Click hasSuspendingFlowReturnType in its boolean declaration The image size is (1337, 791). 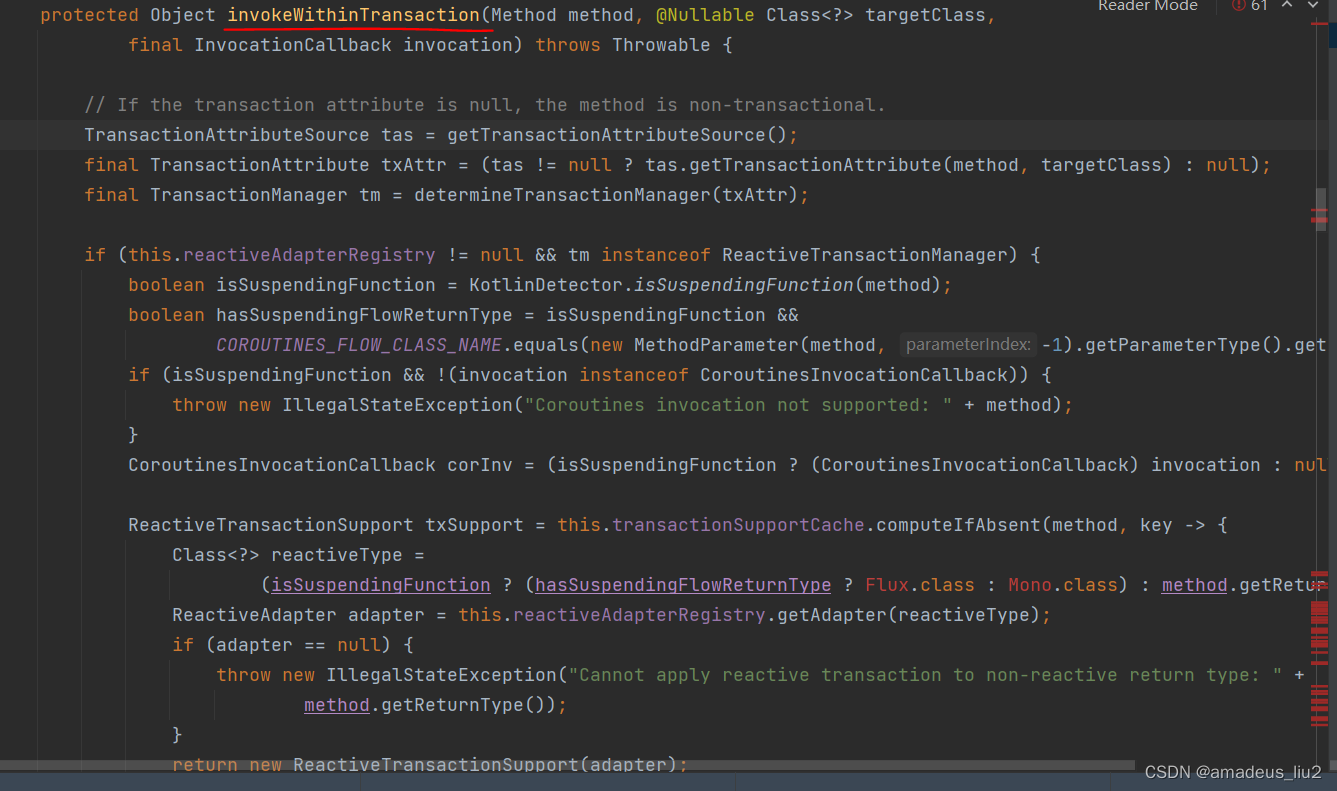pos(364,315)
